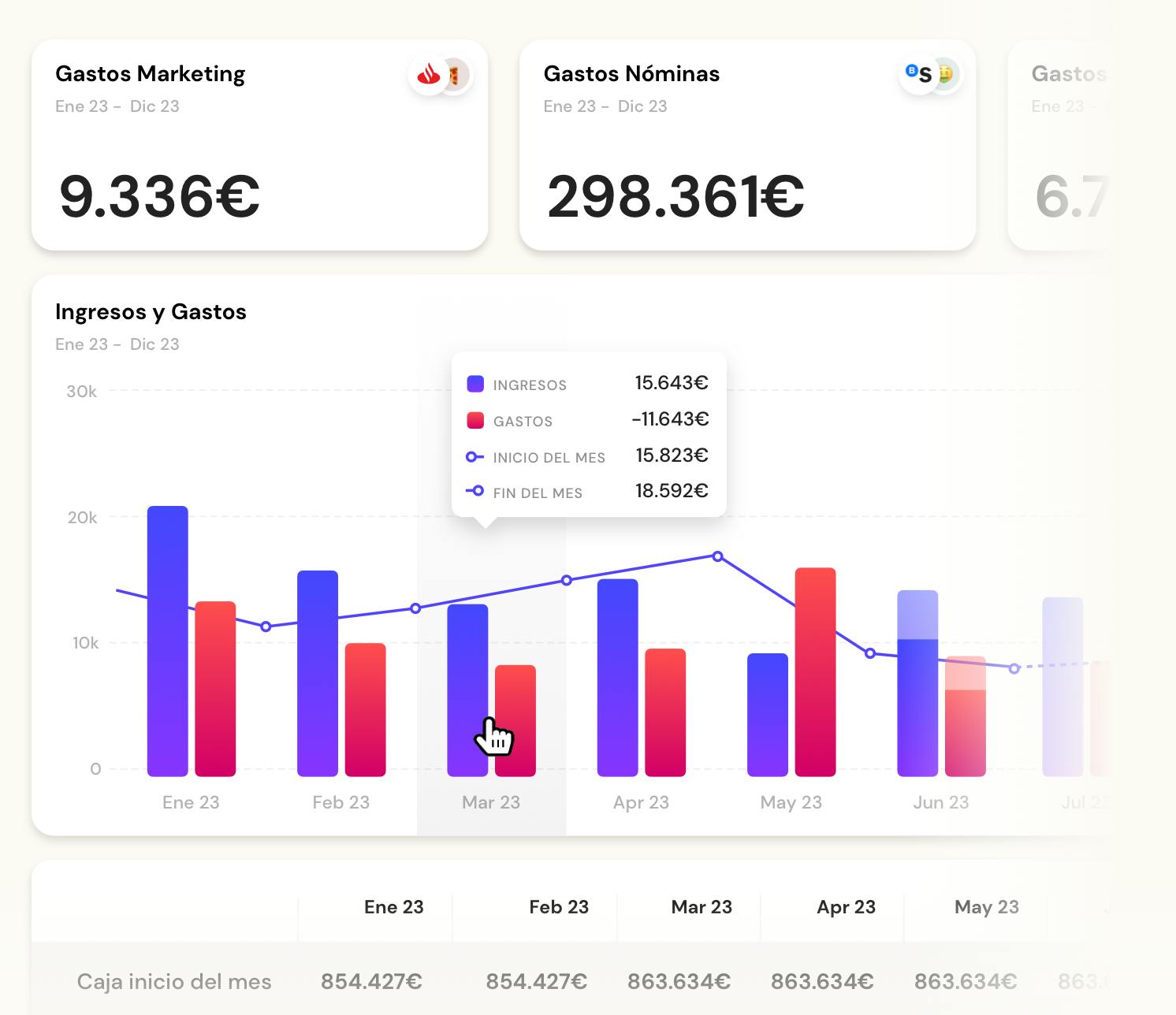Click the tooltip Gastos value -11.643€
The width and height of the screenshot is (1176, 1015).
point(670,419)
